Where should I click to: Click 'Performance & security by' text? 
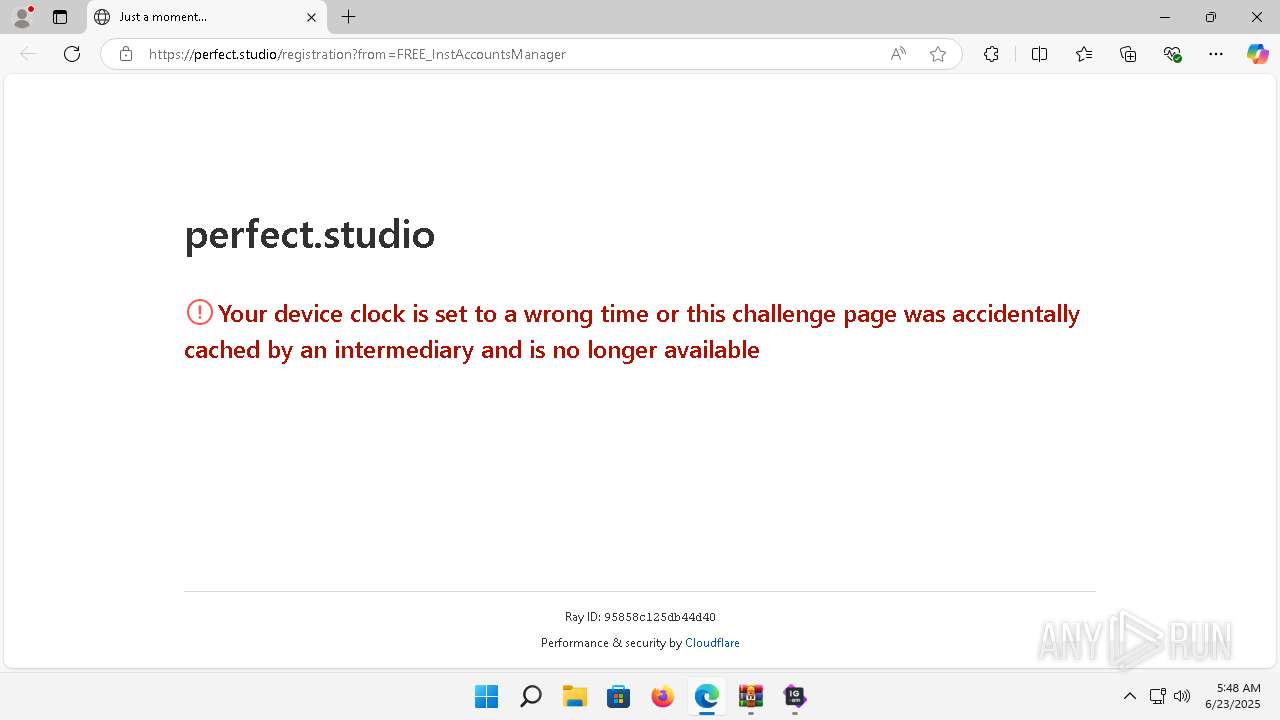pos(611,643)
